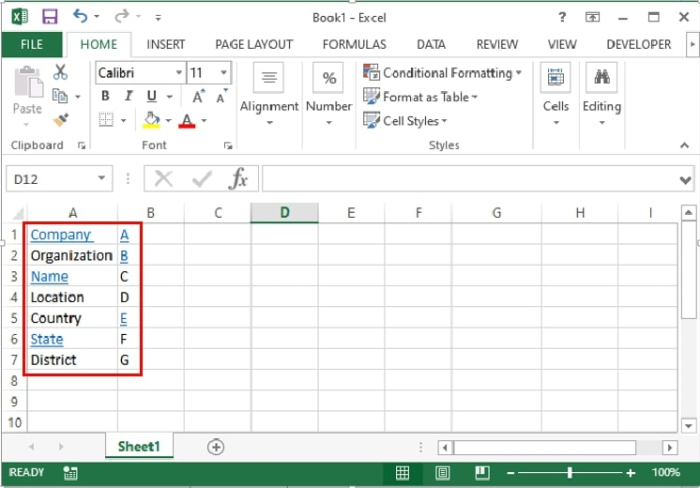Decrease font size

pos(222,96)
